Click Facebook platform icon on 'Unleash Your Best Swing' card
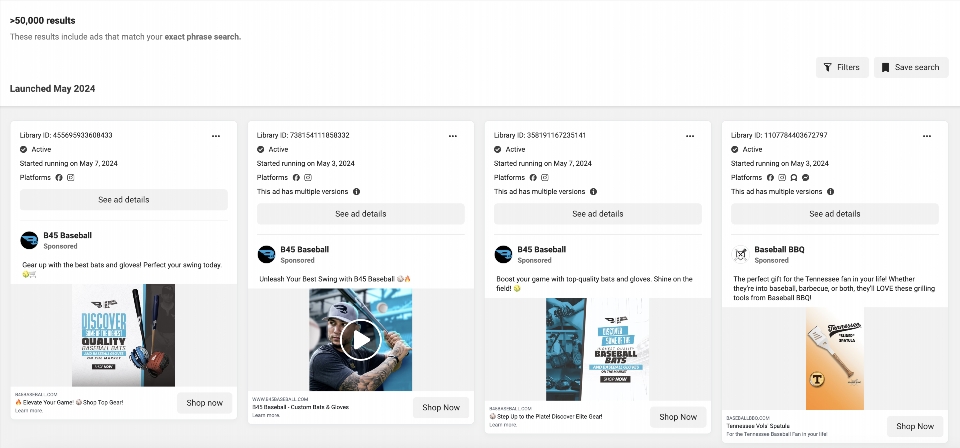 click(x=296, y=177)
